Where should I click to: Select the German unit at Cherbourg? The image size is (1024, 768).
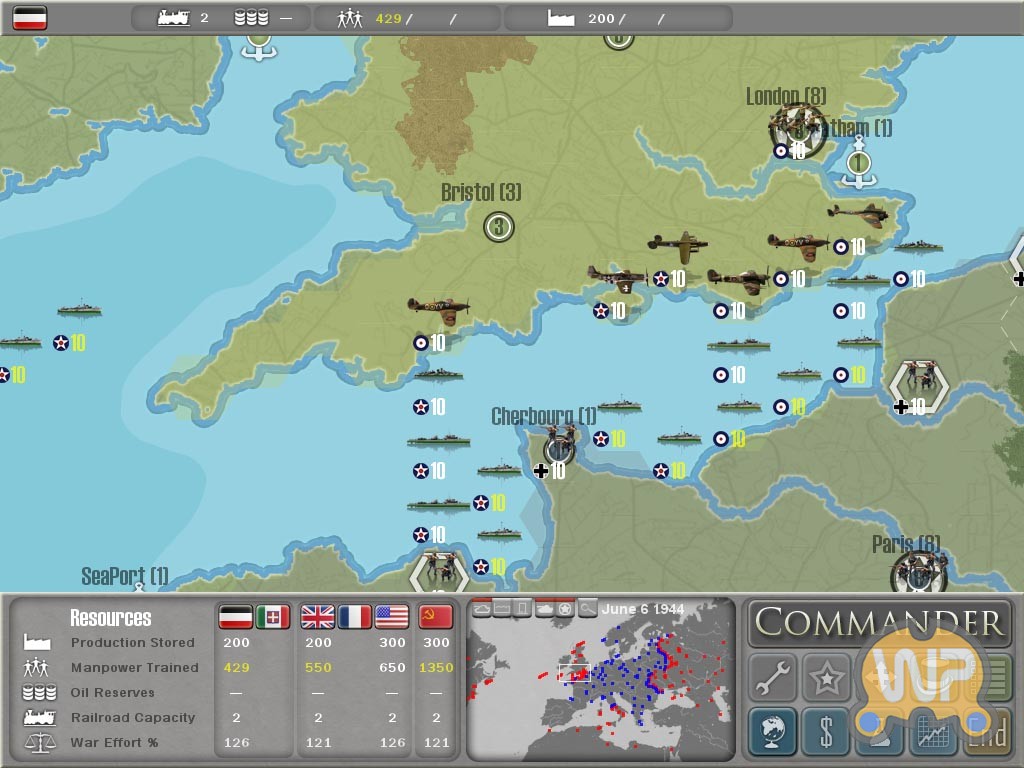[557, 442]
